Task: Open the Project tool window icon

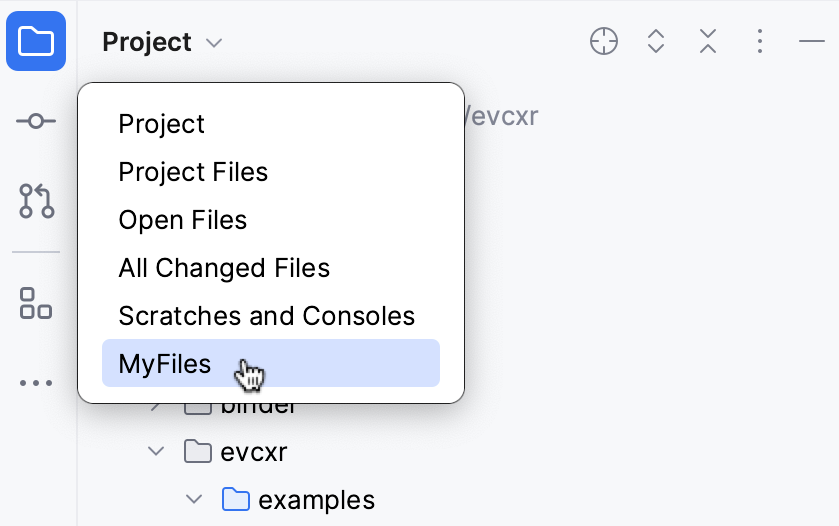Action: (x=36, y=41)
